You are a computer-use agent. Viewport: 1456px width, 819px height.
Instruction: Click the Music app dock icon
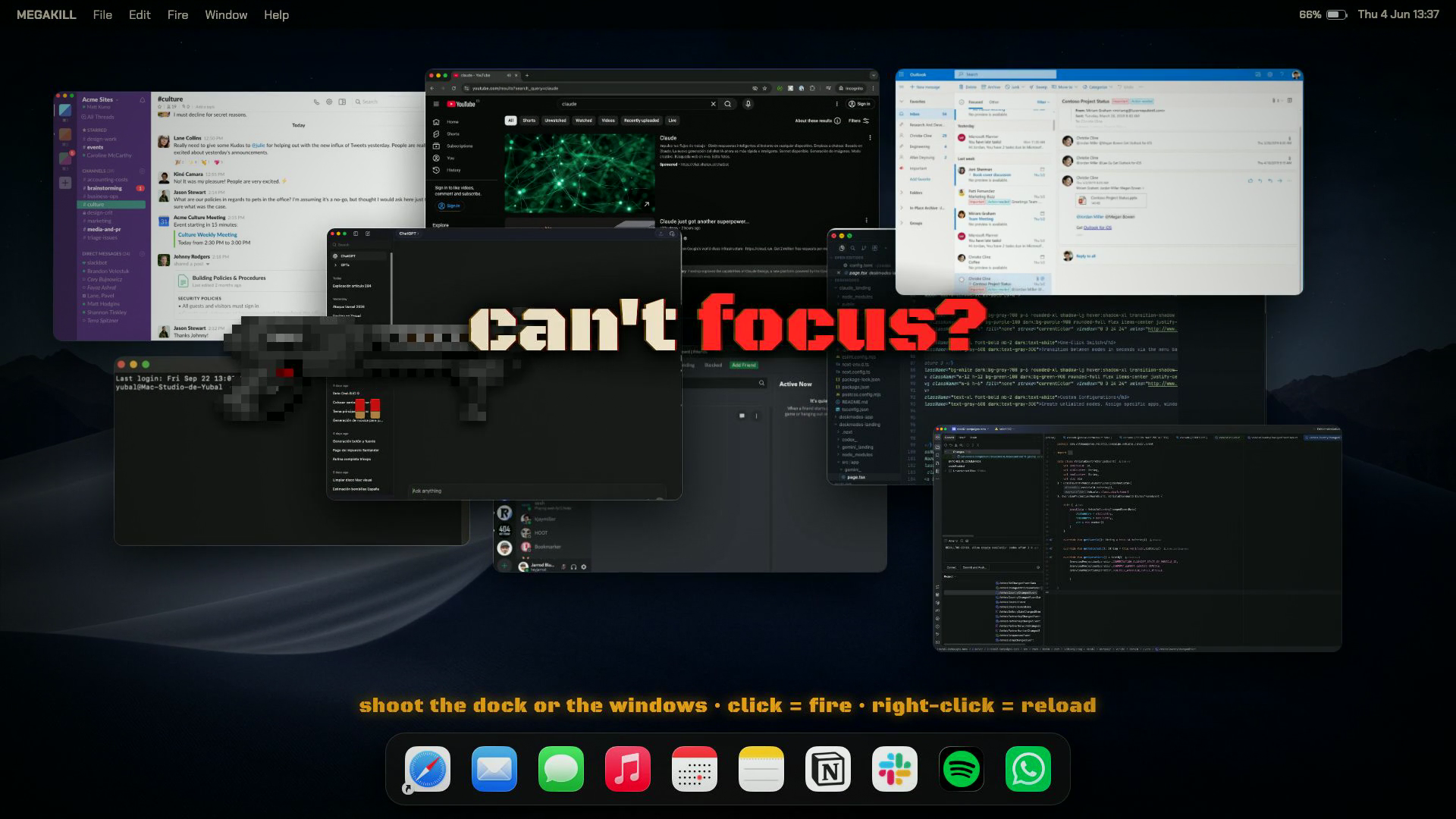(x=628, y=769)
